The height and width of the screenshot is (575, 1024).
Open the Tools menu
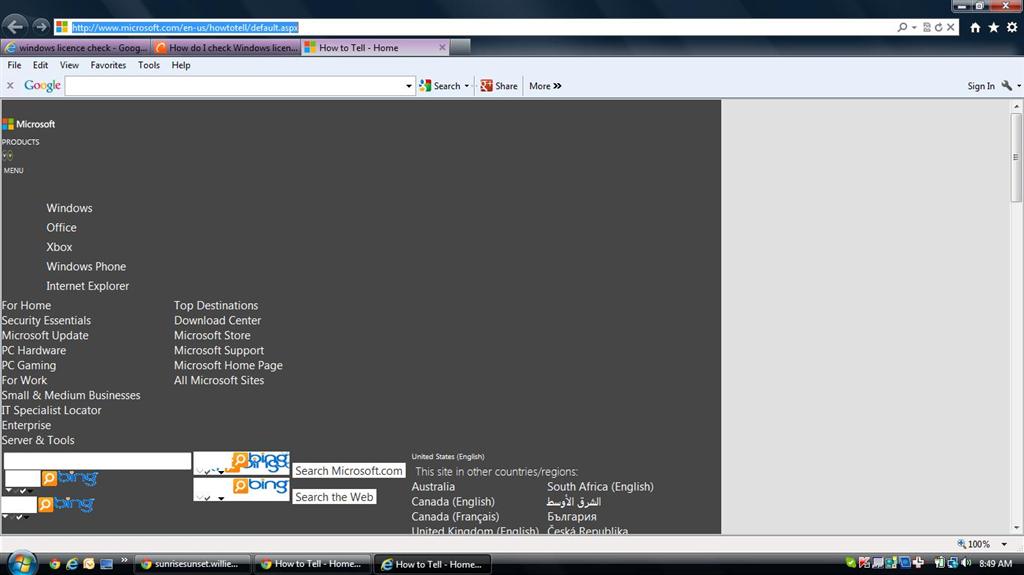149,65
